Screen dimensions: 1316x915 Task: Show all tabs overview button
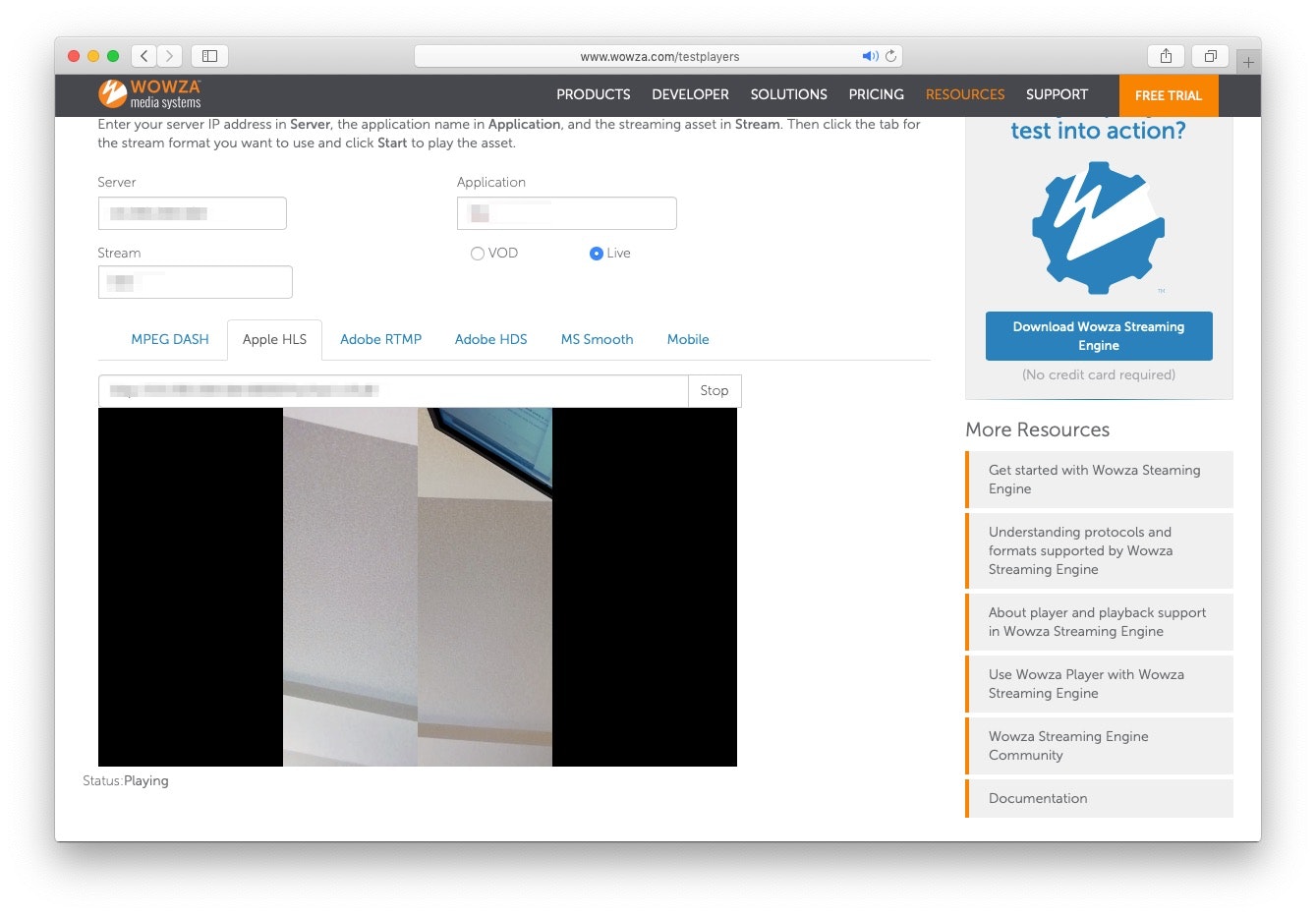tap(1210, 56)
